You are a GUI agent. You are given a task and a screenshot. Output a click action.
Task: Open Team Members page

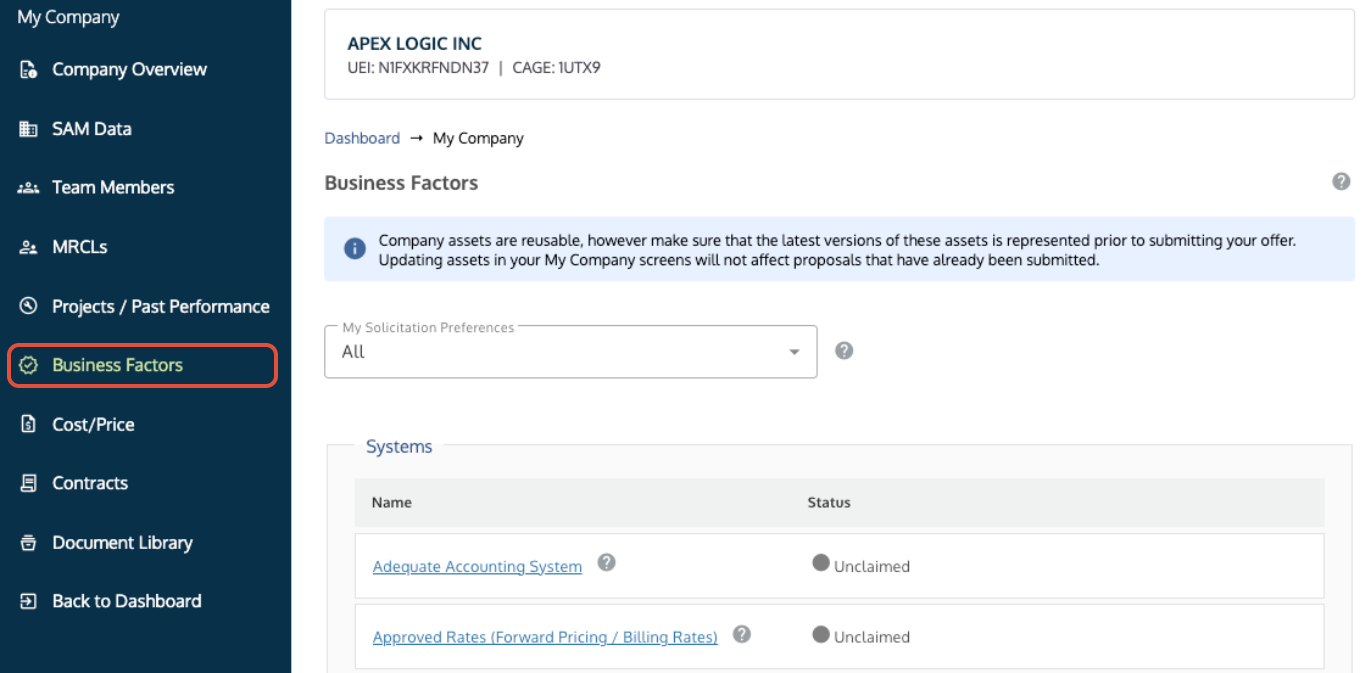(x=113, y=188)
